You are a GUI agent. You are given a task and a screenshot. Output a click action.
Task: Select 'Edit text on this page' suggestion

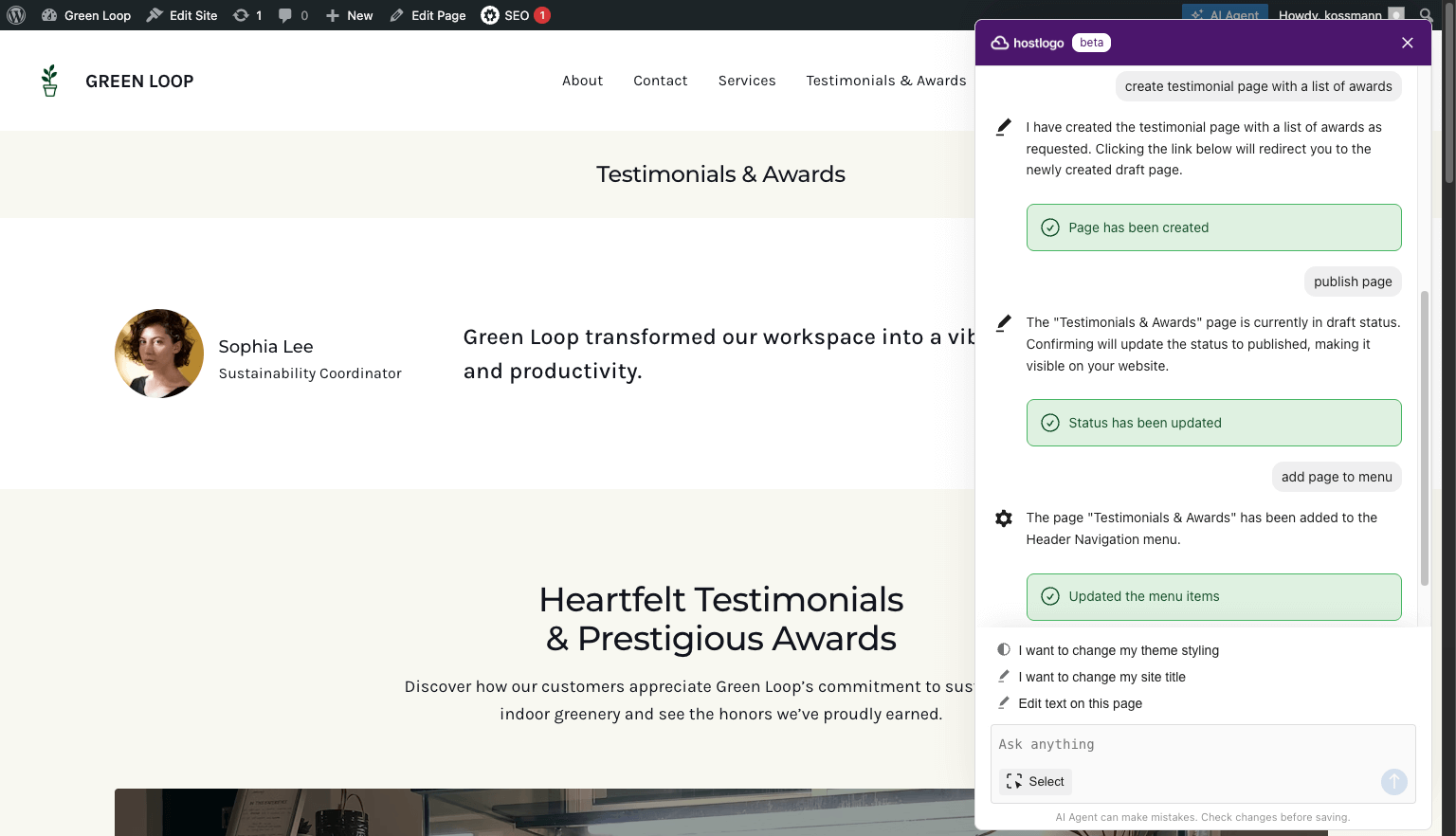click(1080, 703)
